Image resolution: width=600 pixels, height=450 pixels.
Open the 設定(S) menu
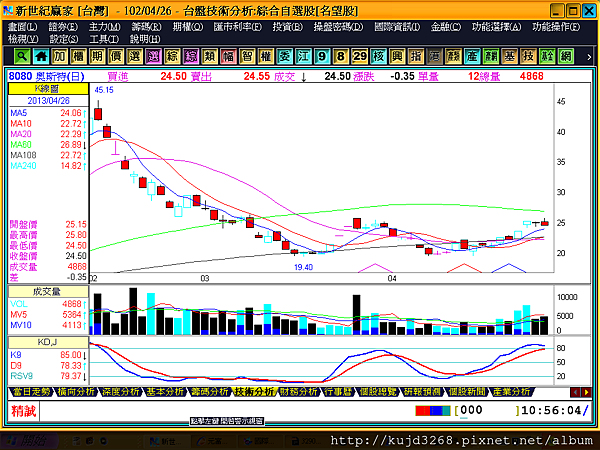click(x=64, y=39)
